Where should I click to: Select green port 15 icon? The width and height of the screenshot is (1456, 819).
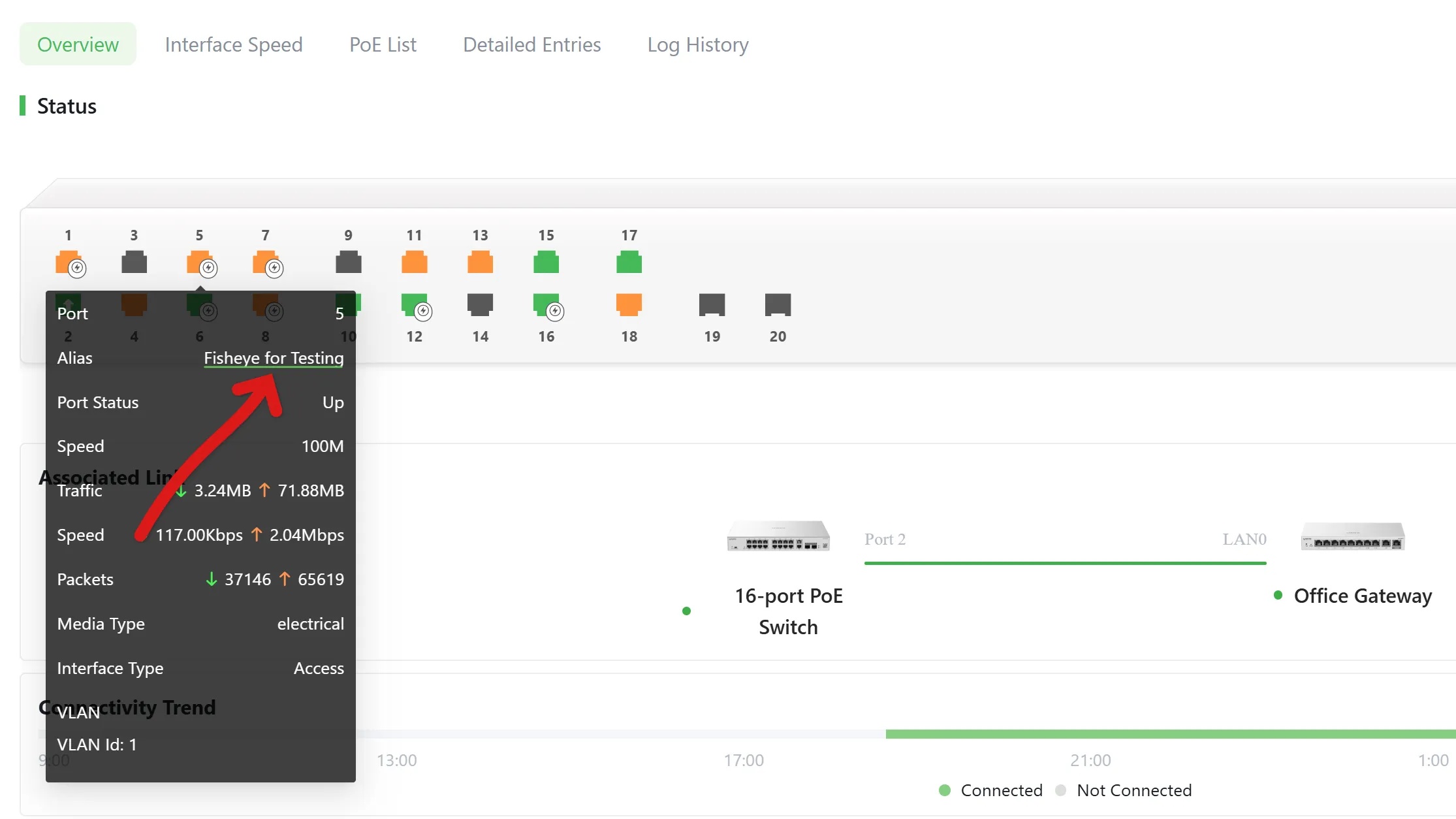(546, 262)
